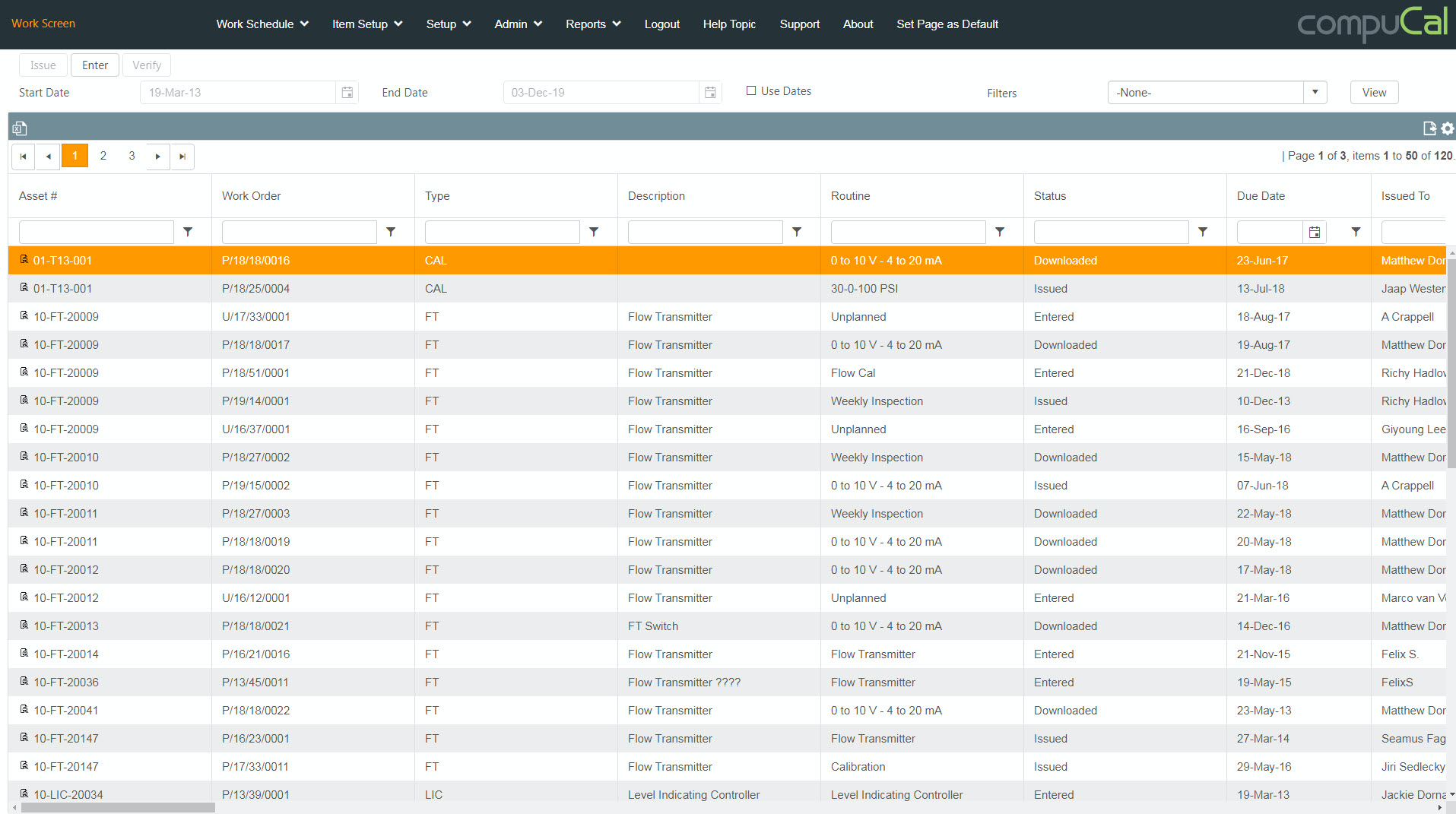Go to next page of grid

pos(157,157)
